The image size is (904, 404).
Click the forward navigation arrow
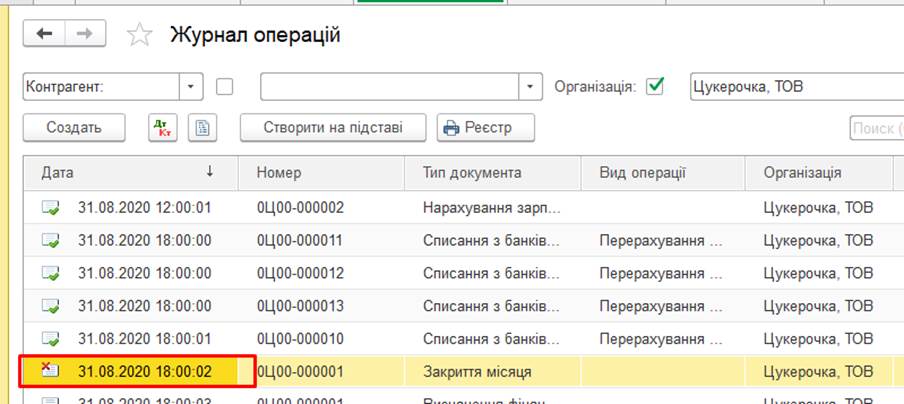85,34
